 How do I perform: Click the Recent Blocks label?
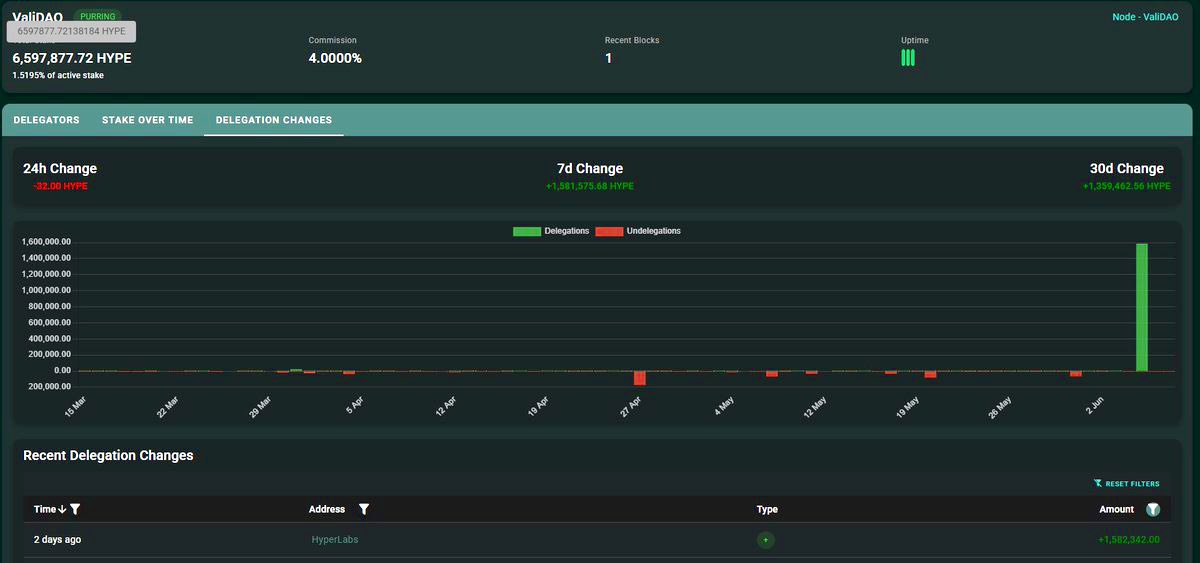coord(632,40)
